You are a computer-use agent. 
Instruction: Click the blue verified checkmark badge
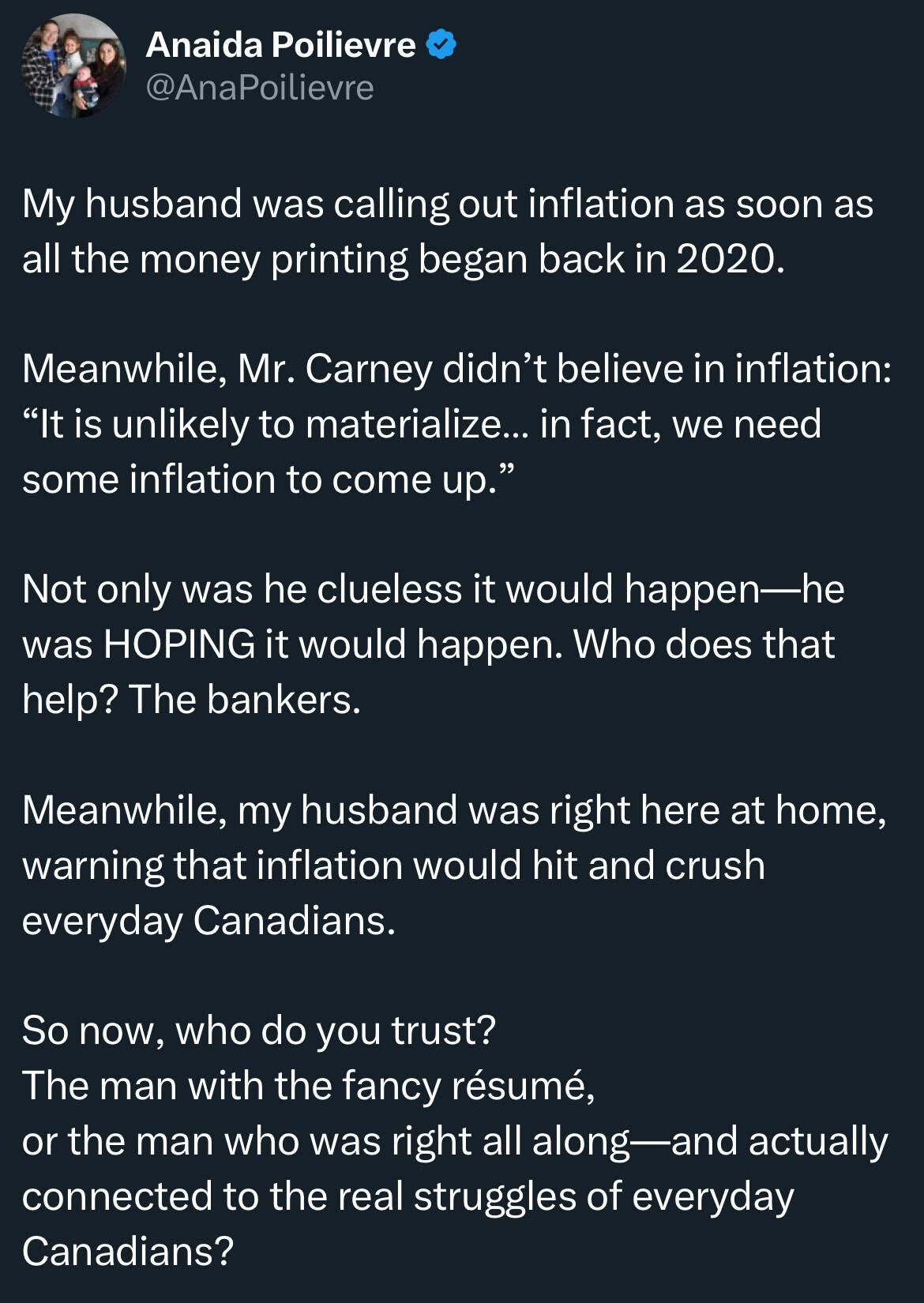point(441,46)
